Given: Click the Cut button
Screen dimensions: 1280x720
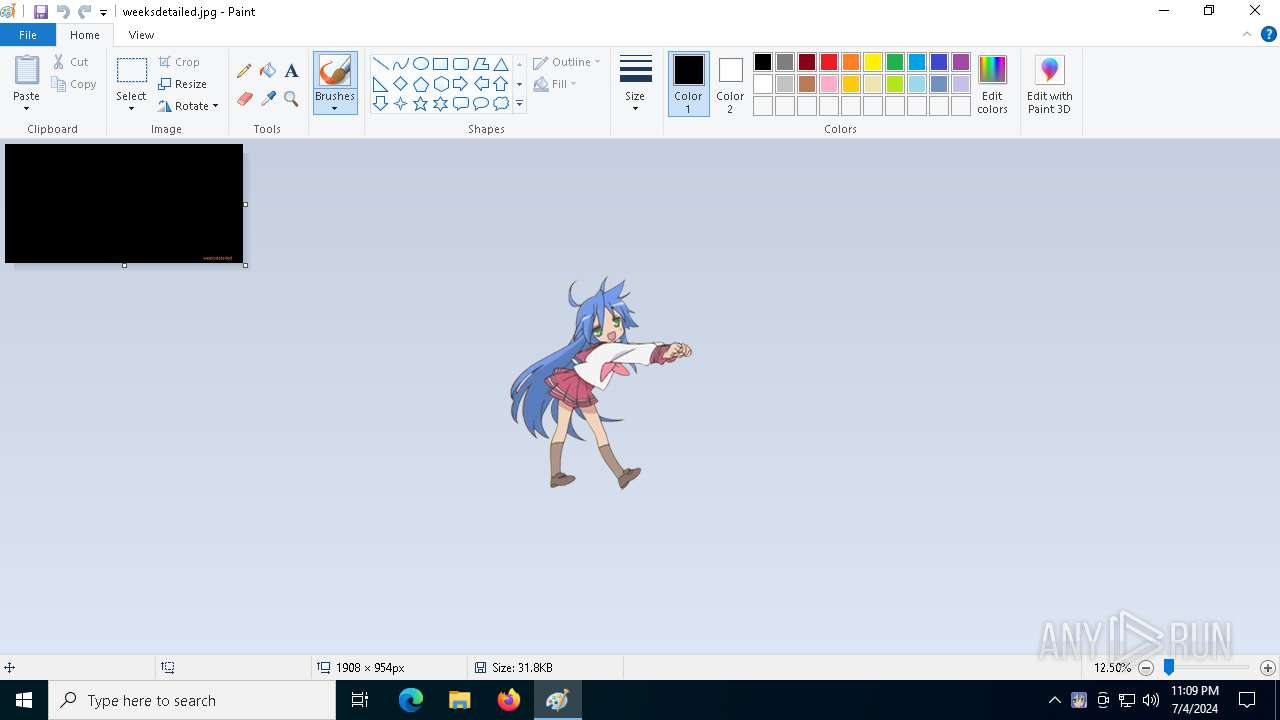Looking at the screenshot, I should (71, 62).
